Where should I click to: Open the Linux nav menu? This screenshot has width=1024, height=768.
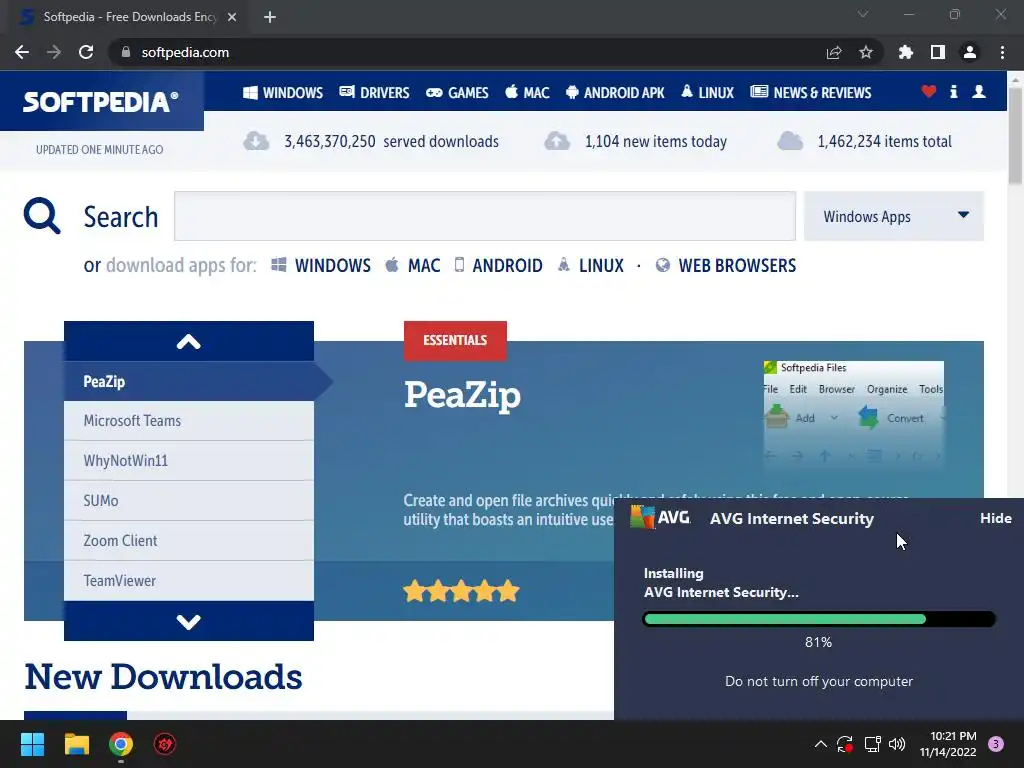coord(707,93)
